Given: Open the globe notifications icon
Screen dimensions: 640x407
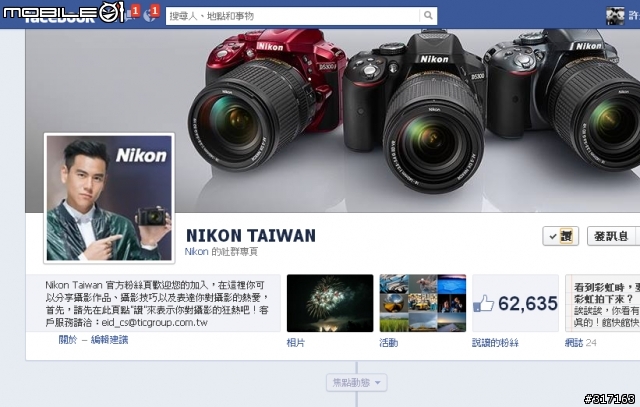Looking at the screenshot, I should point(149,16).
